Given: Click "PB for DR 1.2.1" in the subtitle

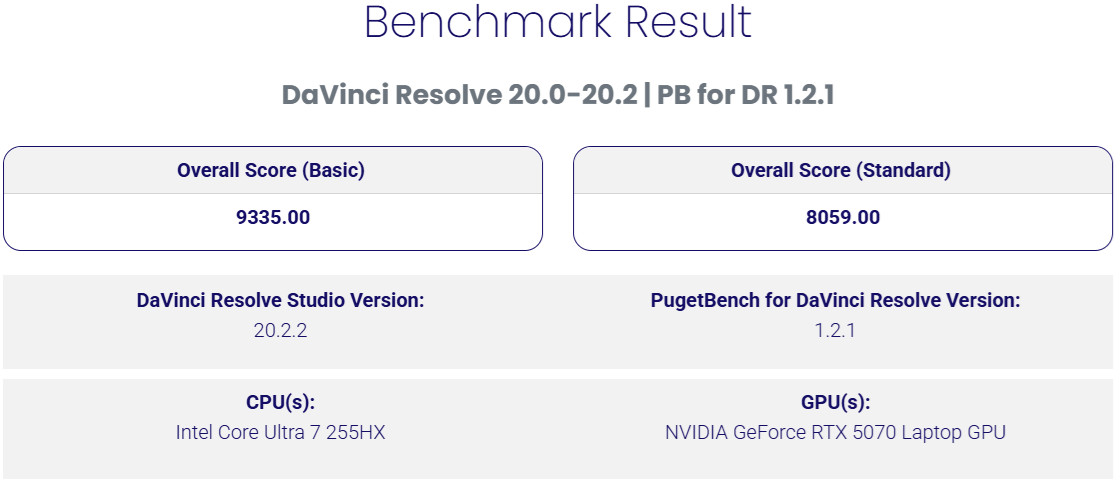Looking at the screenshot, I should point(741,96).
